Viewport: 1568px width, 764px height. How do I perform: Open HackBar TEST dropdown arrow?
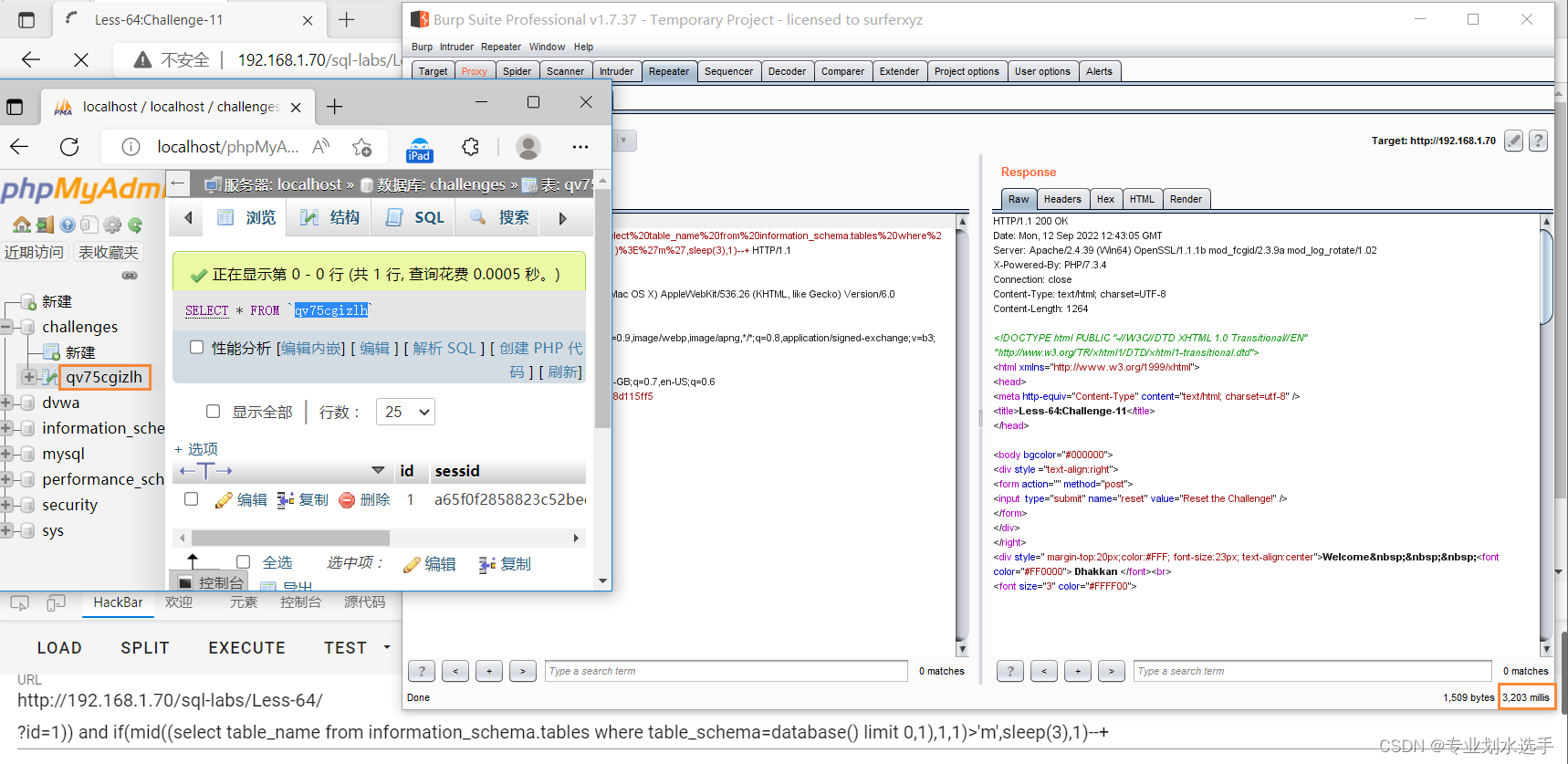[x=387, y=647]
